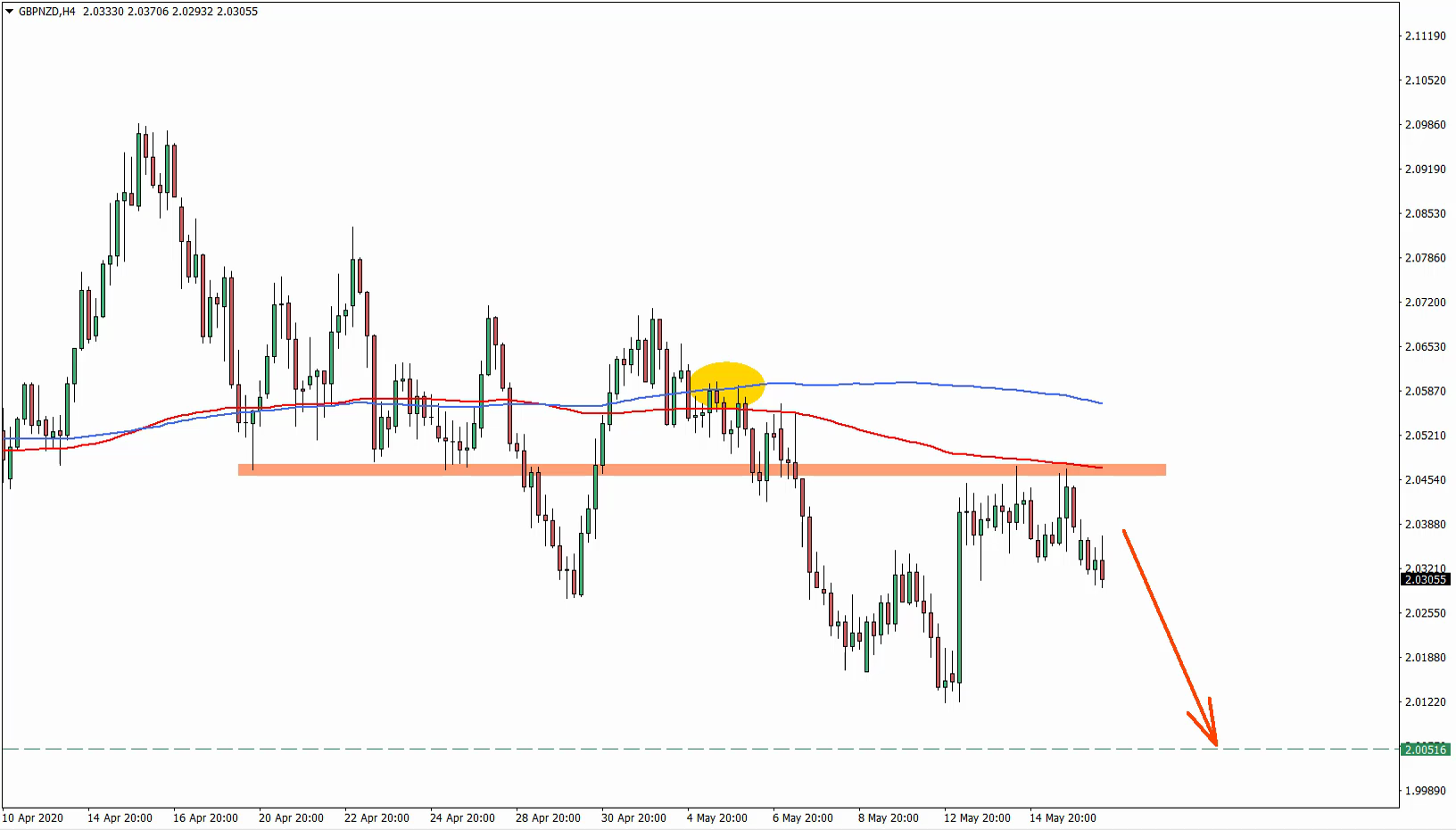Click the current price label 2.03055
1456x830 pixels.
click(1425, 579)
